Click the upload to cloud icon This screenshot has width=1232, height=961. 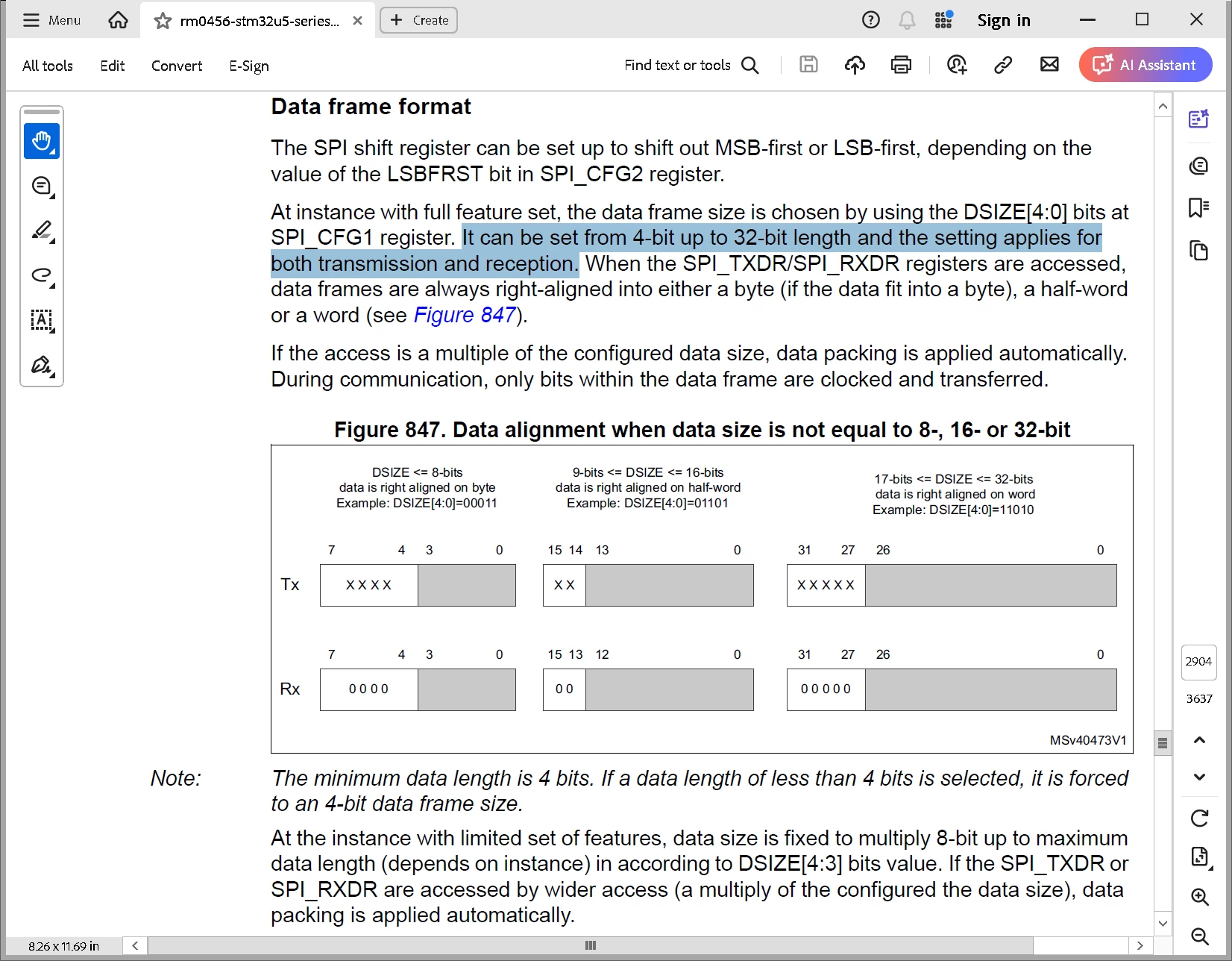pyautogui.click(x=855, y=65)
